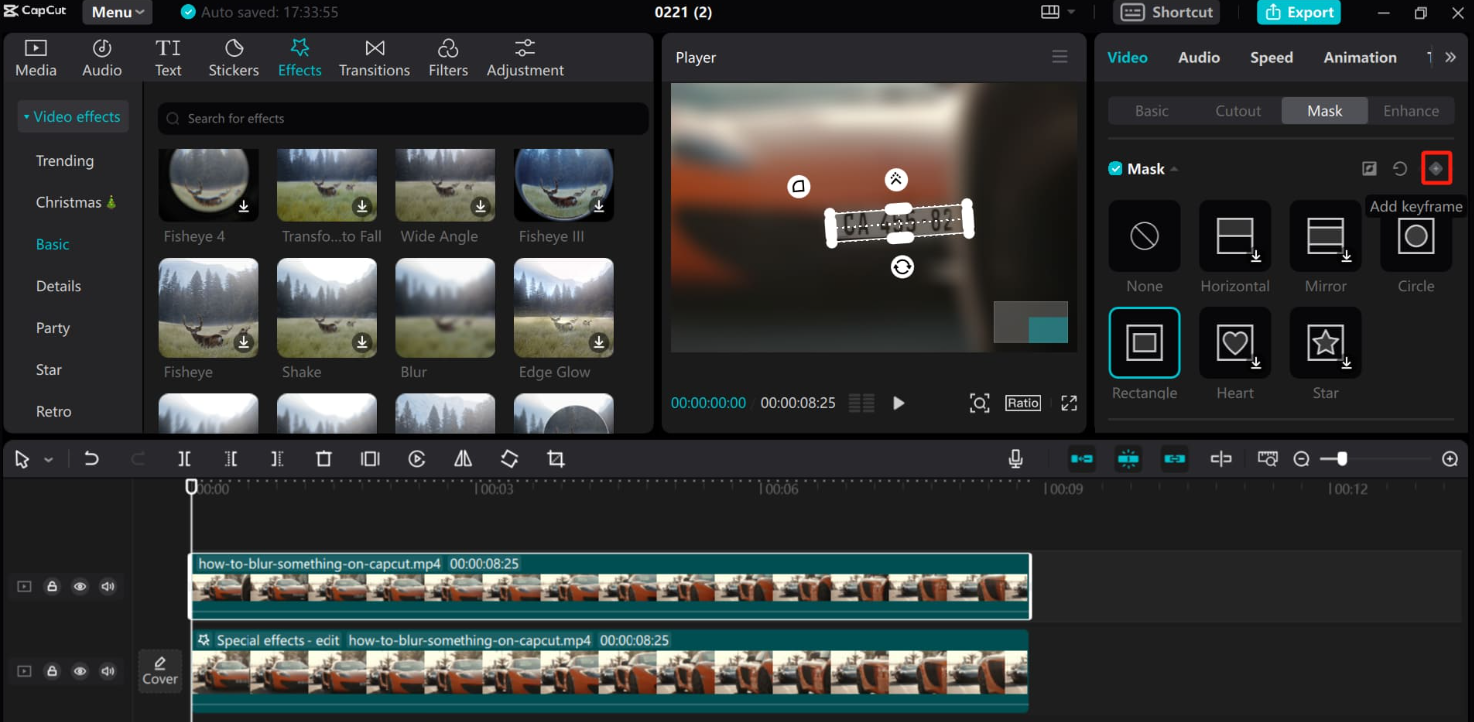This screenshot has height=722, width=1474.
Task: Open the Menu dropdown in the top bar
Action: click(x=116, y=12)
